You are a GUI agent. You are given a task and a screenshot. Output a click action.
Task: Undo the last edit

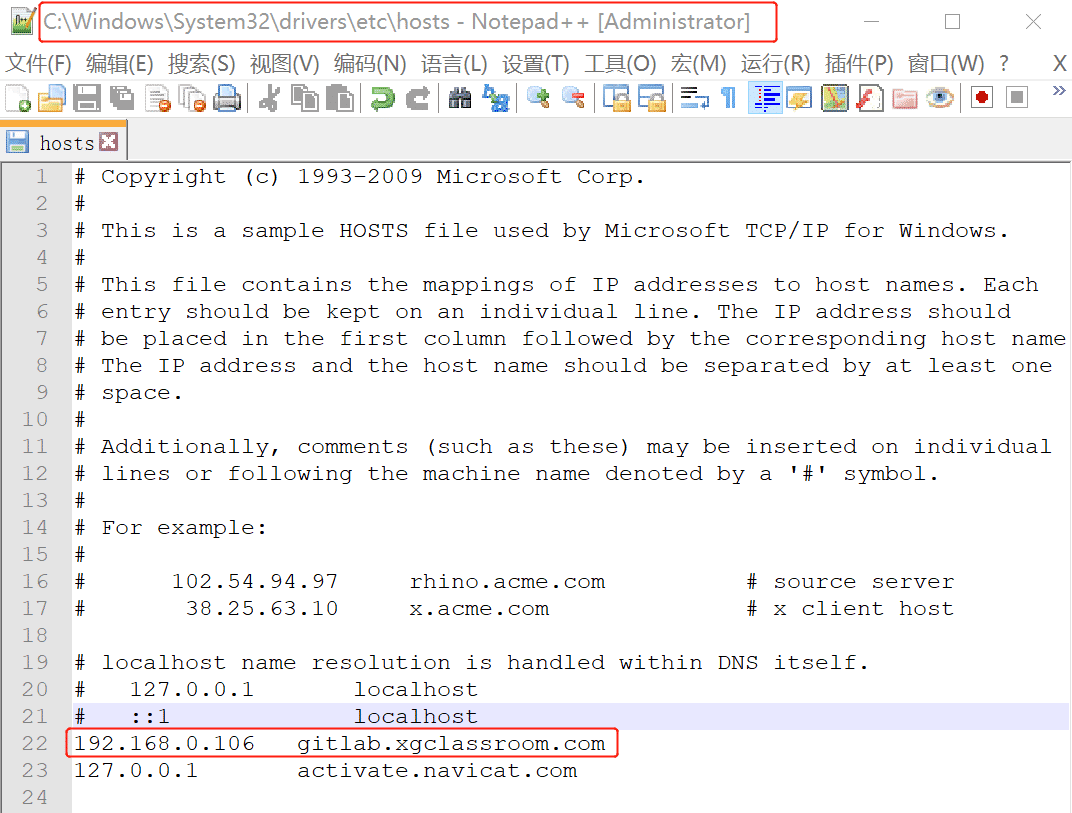383,98
